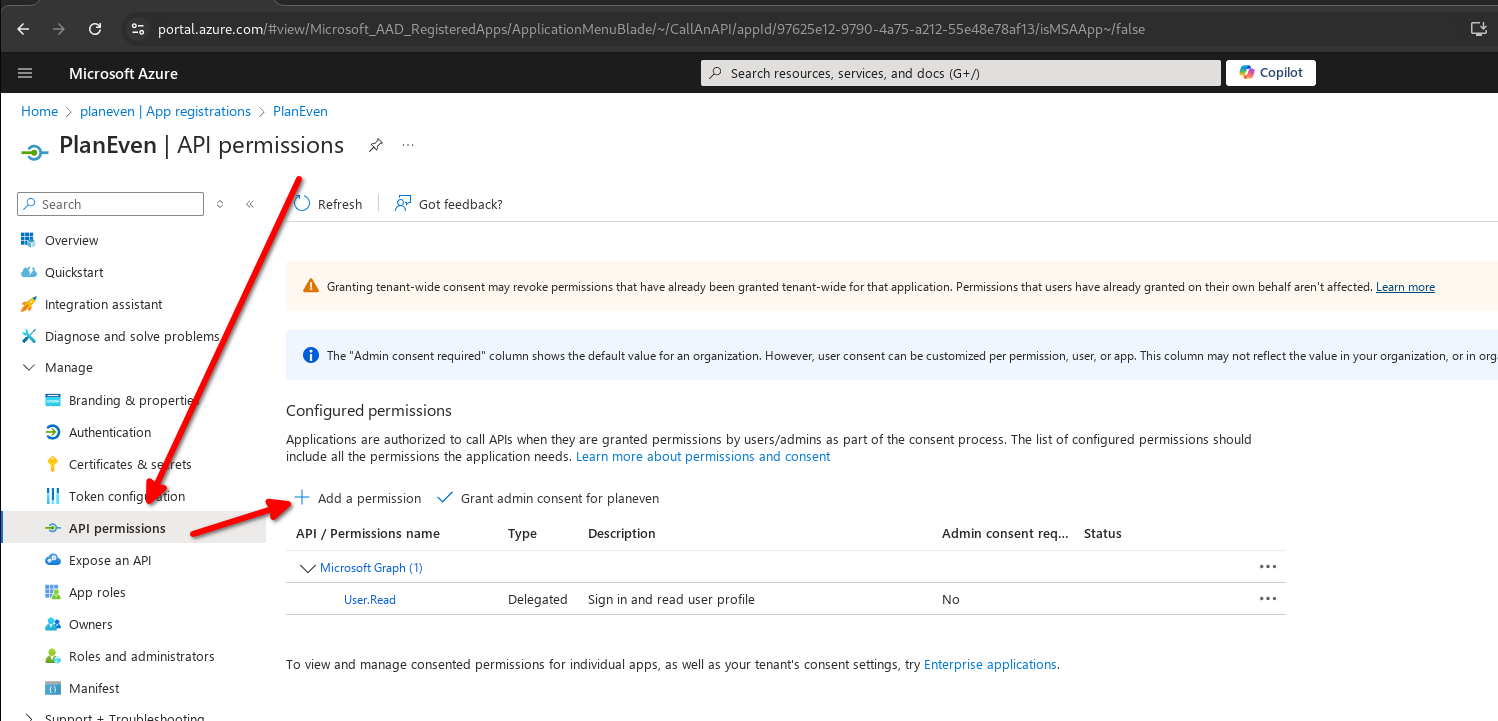The height and width of the screenshot is (721, 1498).
Task: Open the Enterprise applications link
Action: (990, 664)
